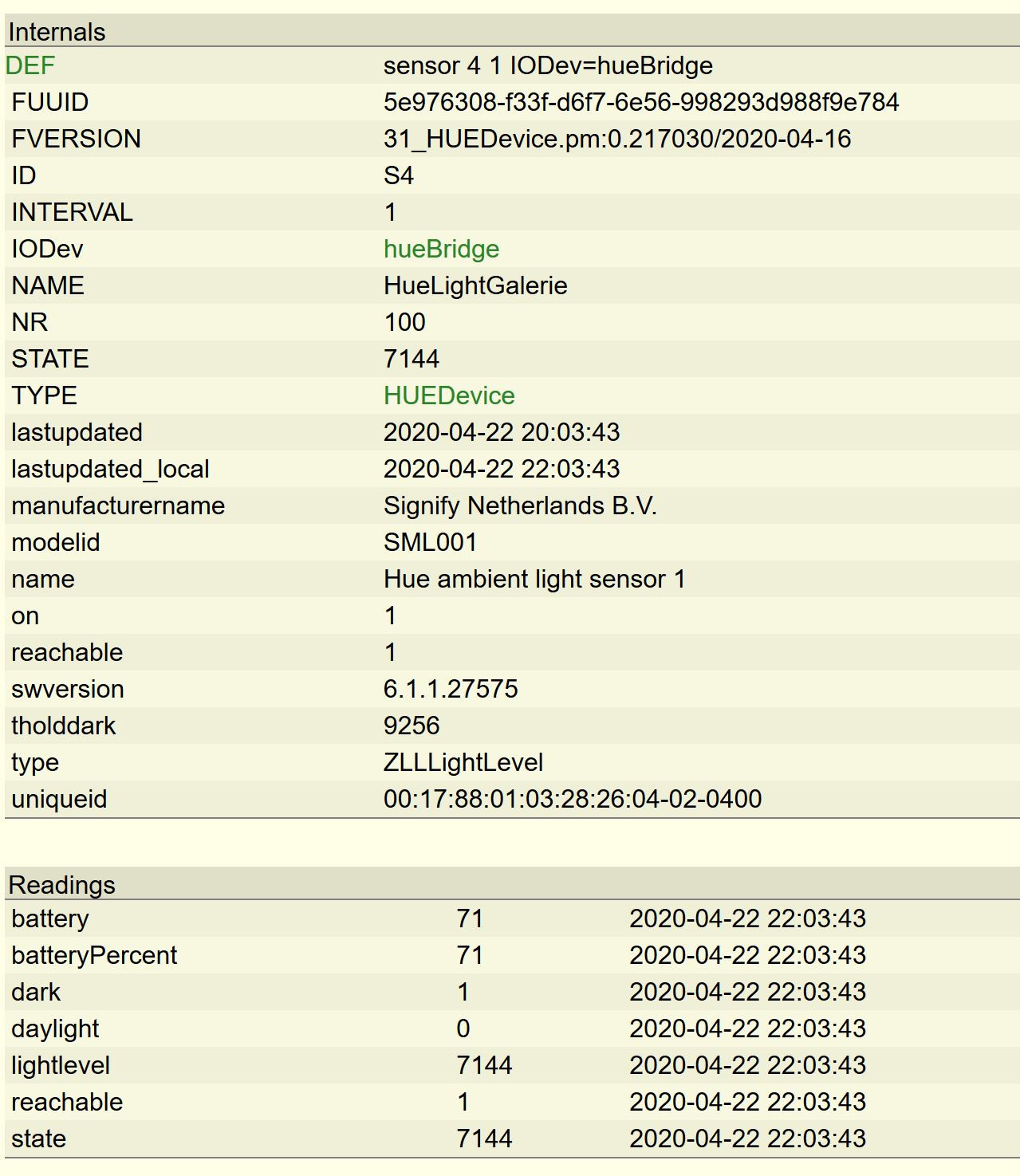Click the modelid value SML001
This screenshot has height=1176, width=1020.
(430, 542)
